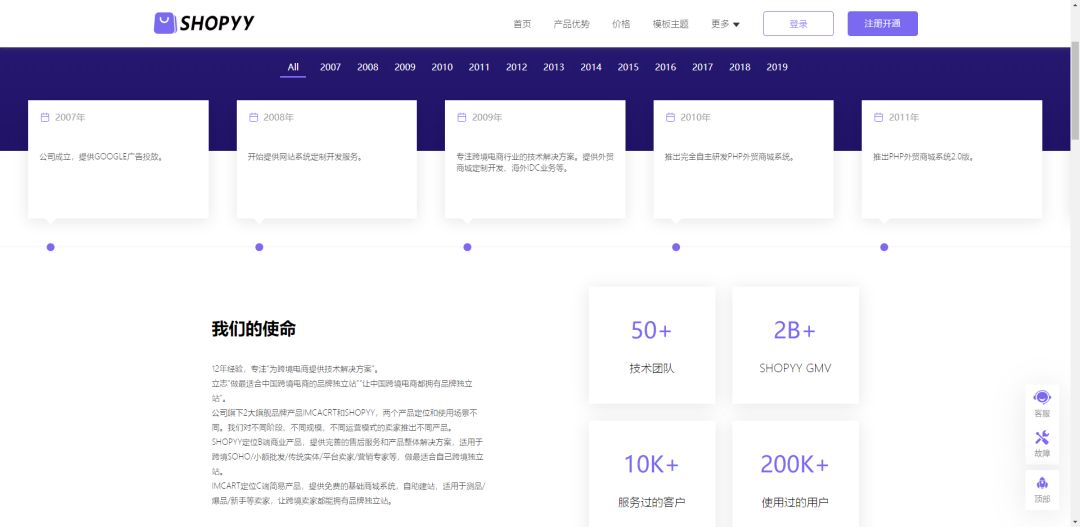Click calendar icon on the 2007年 card
Image resolution: width=1080 pixels, height=527 pixels.
coord(45,118)
